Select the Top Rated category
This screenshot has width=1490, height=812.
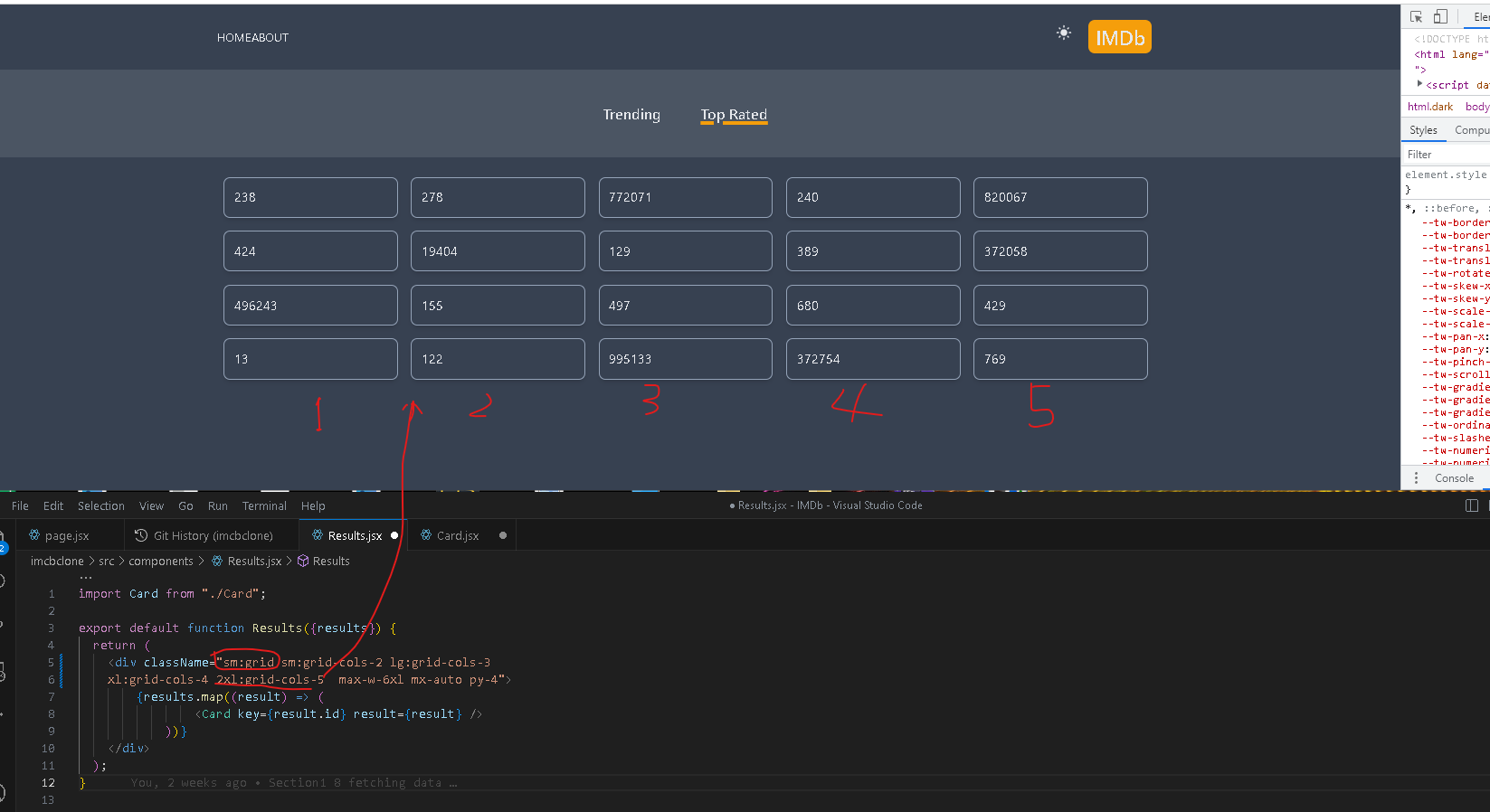[x=734, y=115]
